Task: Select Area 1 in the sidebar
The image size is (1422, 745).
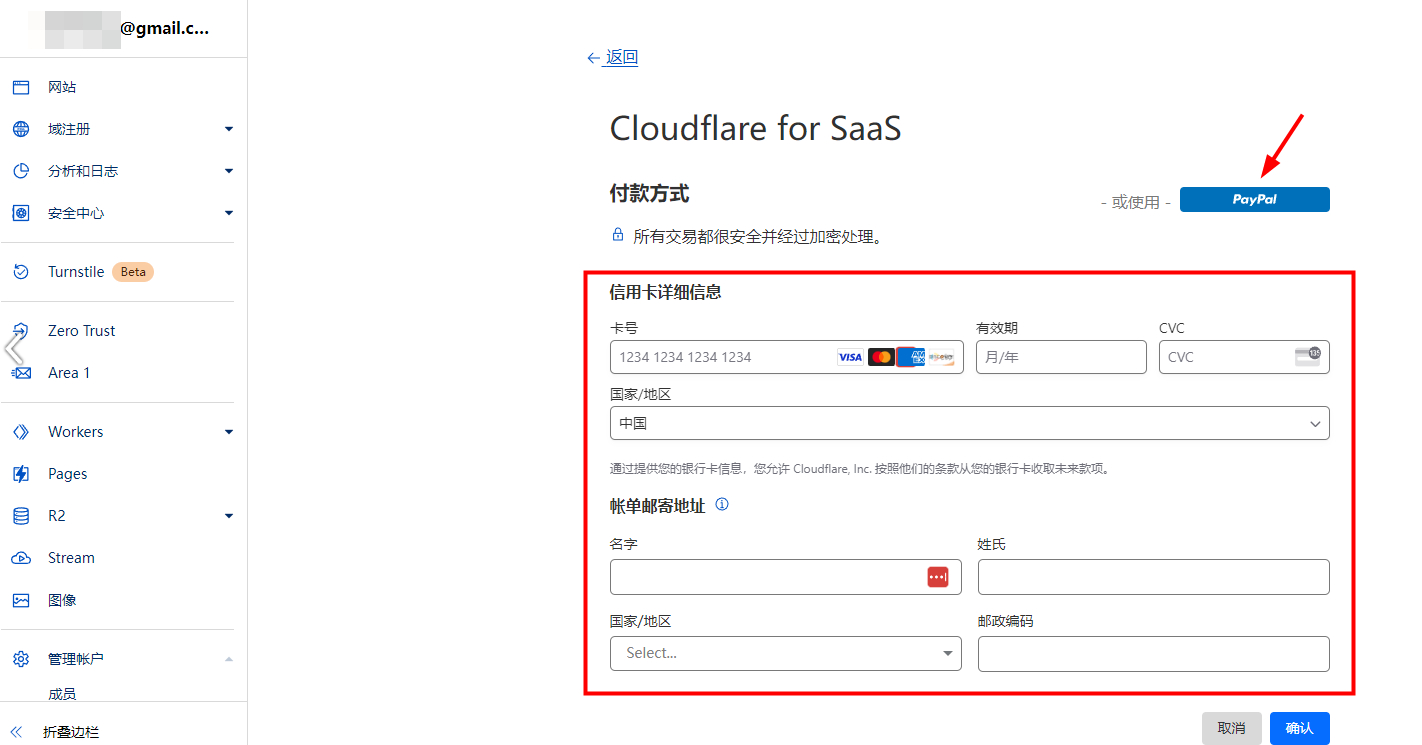Action: tap(68, 372)
